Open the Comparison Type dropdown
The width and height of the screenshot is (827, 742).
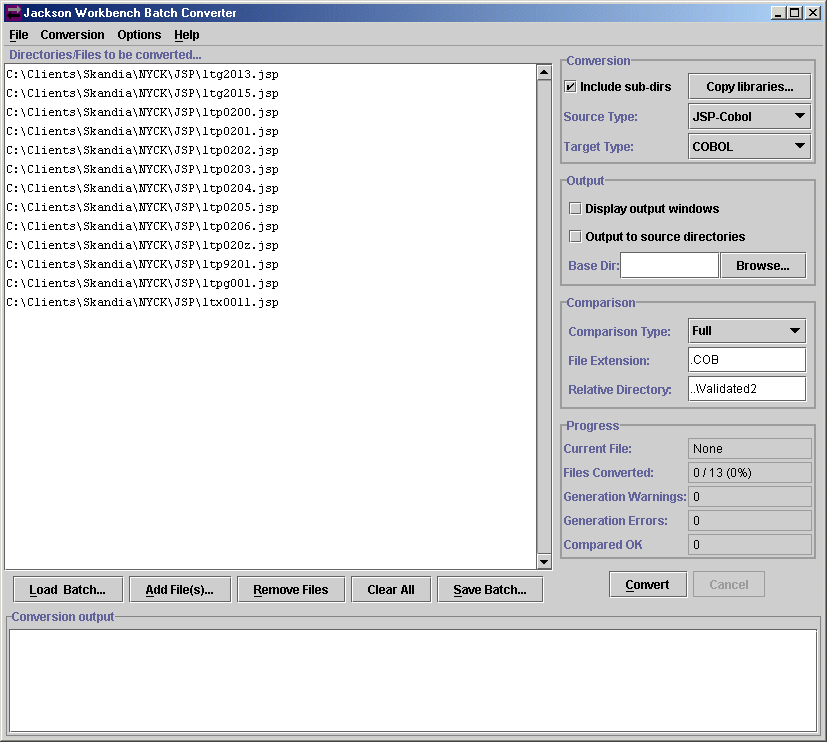point(746,331)
